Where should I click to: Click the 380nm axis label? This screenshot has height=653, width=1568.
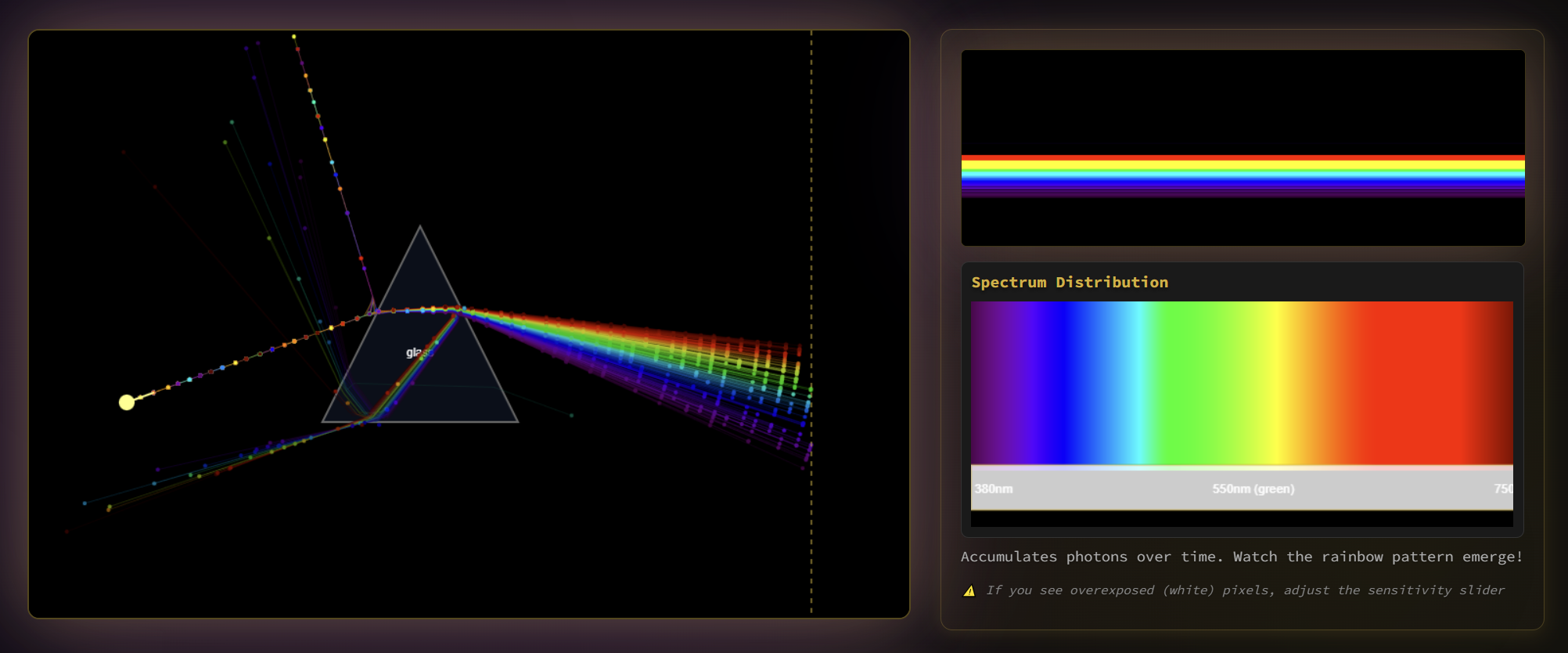tap(993, 489)
